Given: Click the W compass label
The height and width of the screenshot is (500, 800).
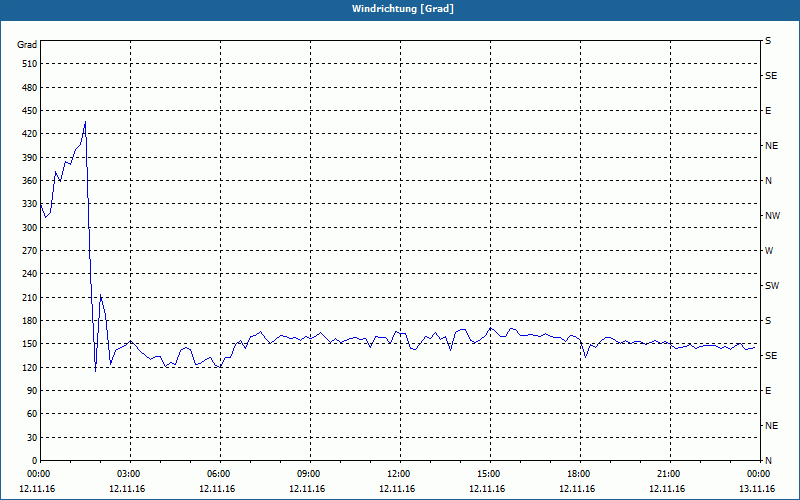Looking at the screenshot, I should [x=769, y=251].
